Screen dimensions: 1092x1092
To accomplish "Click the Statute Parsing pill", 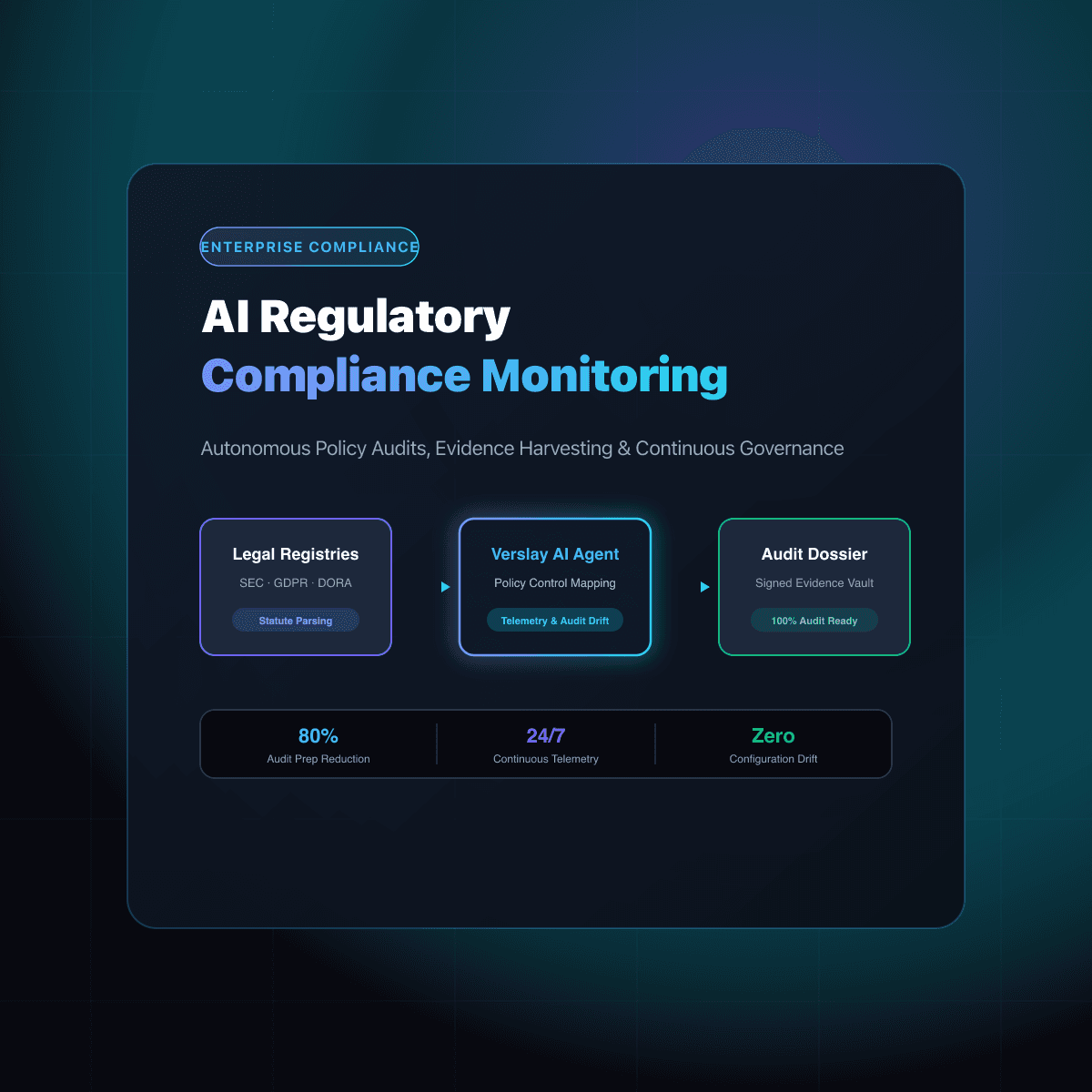I will tap(296, 621).
